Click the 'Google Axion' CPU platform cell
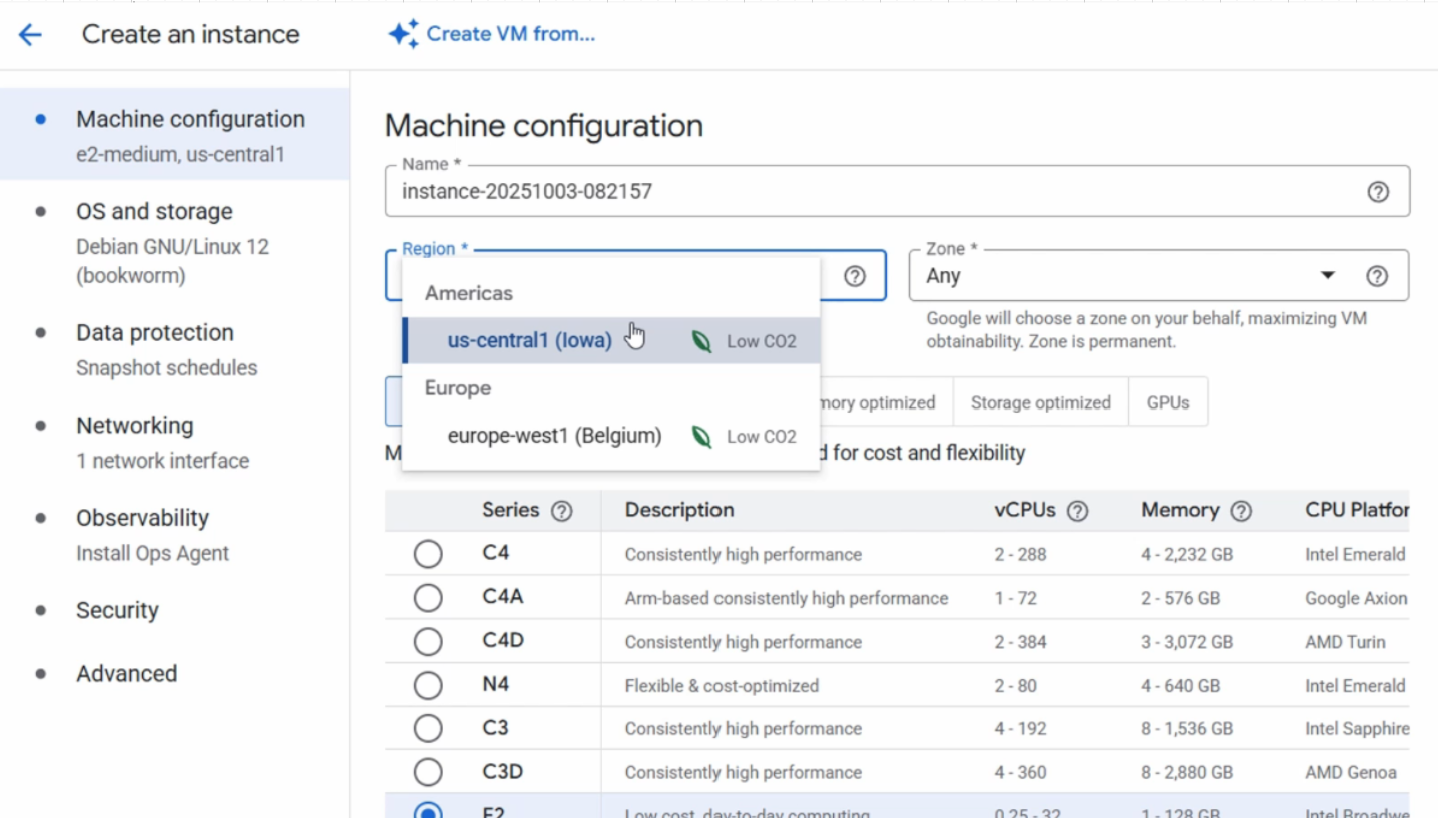The width and height of the screenshot is (1438, 818). point(1356,598)
